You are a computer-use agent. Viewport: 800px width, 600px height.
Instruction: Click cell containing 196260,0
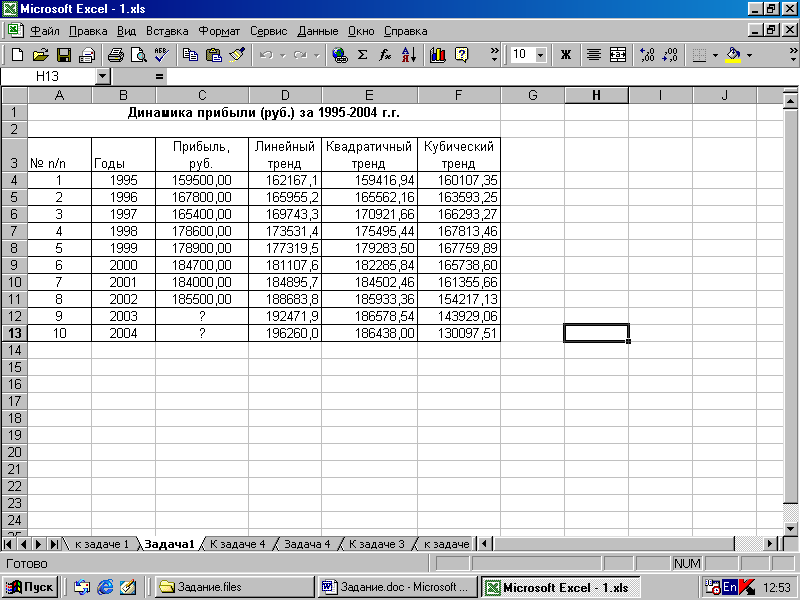pyautogui.click(x=285, y=333)
